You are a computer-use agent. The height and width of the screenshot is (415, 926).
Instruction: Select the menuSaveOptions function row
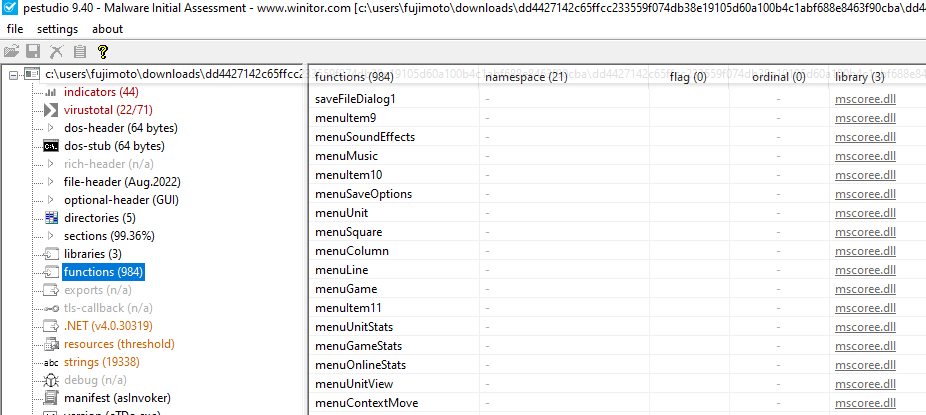617,194
